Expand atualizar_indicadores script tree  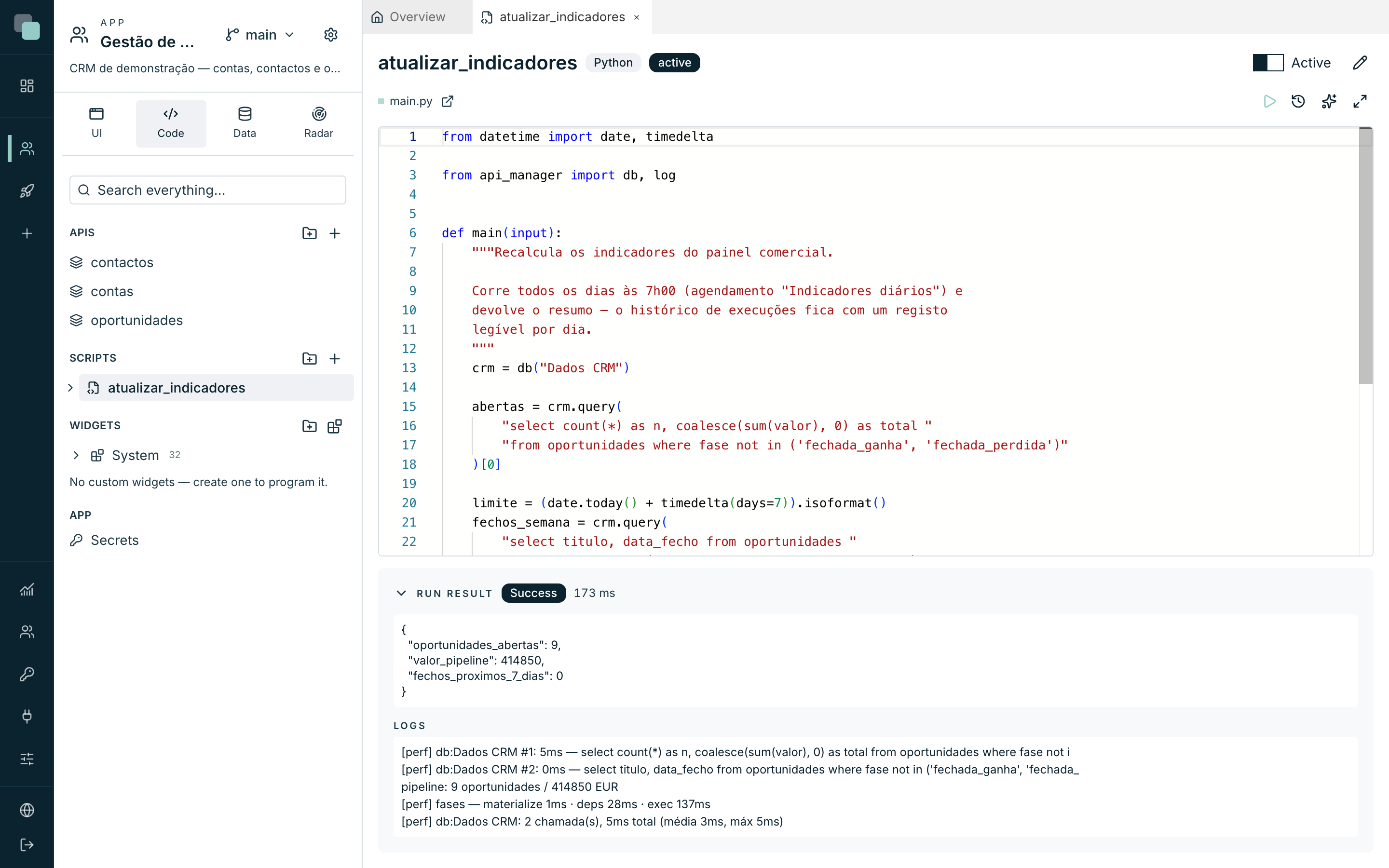click(x=70, y=388)
